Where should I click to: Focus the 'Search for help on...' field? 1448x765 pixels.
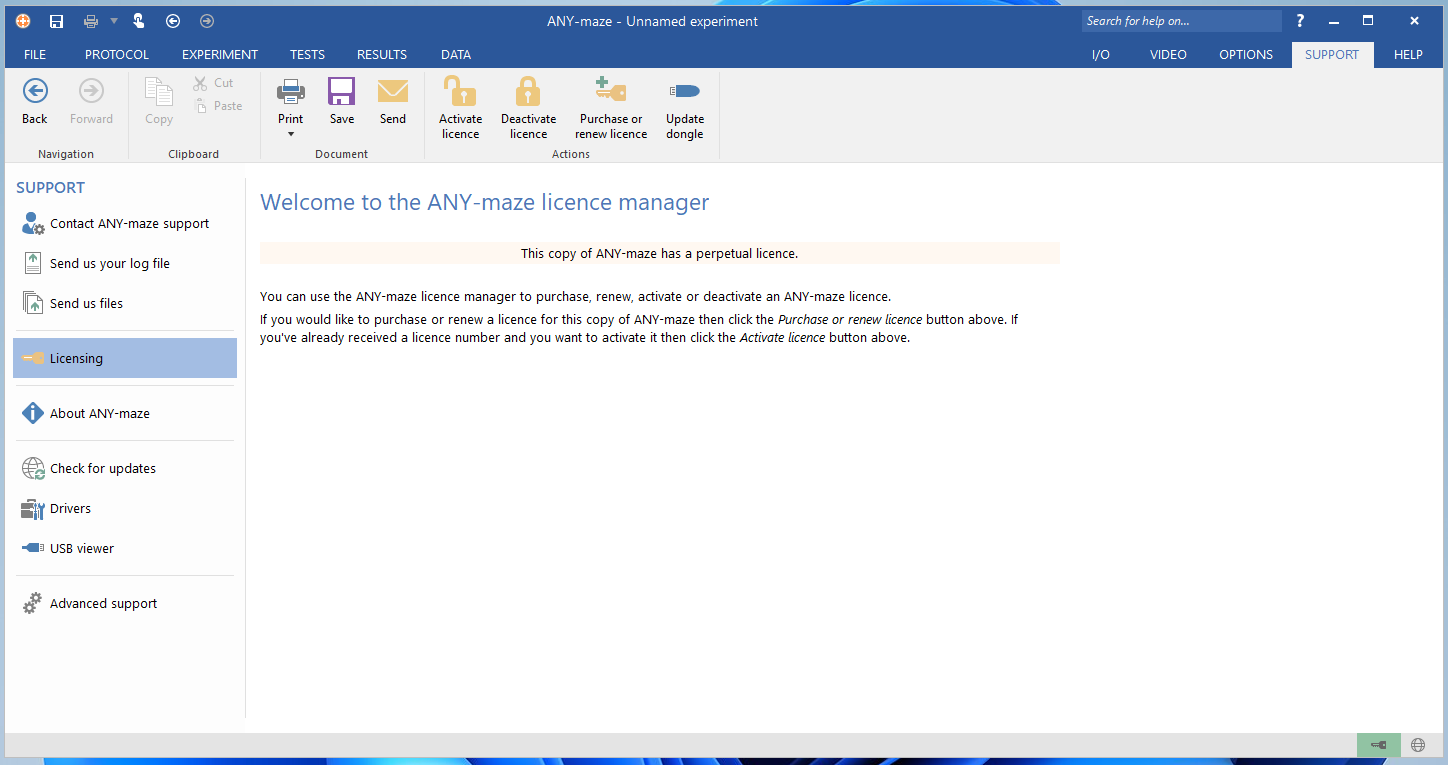pos(1181,21)
